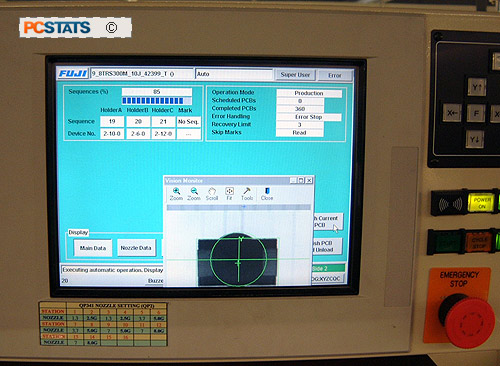Image resolution: width=500 pixels, height=366 pixels.
Task: Click the Super User button
Action: (x=295, y=75)
